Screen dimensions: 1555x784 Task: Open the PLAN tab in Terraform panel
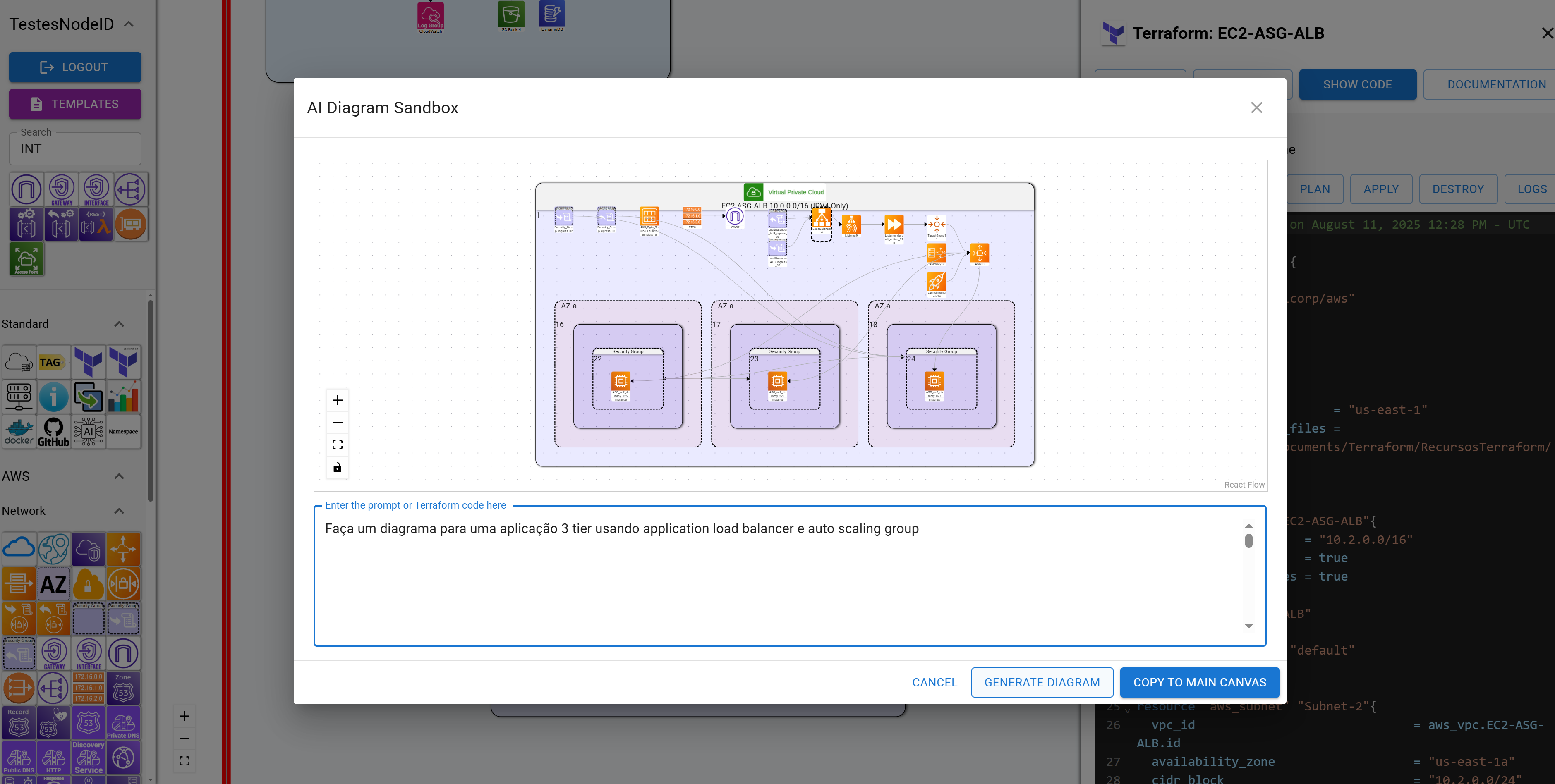pyautogui.click(x=1315, y=189)
